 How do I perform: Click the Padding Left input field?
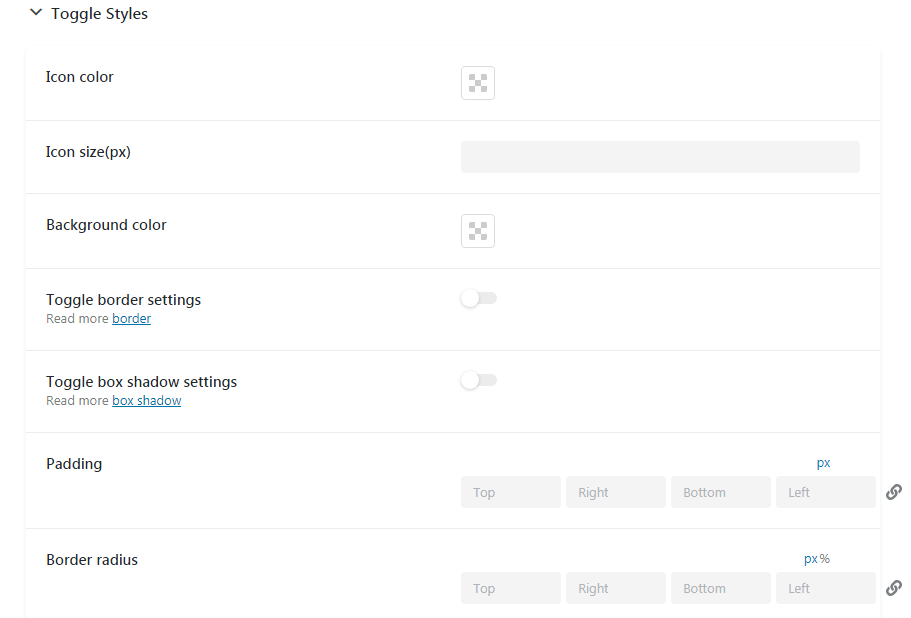pos(826,492)
